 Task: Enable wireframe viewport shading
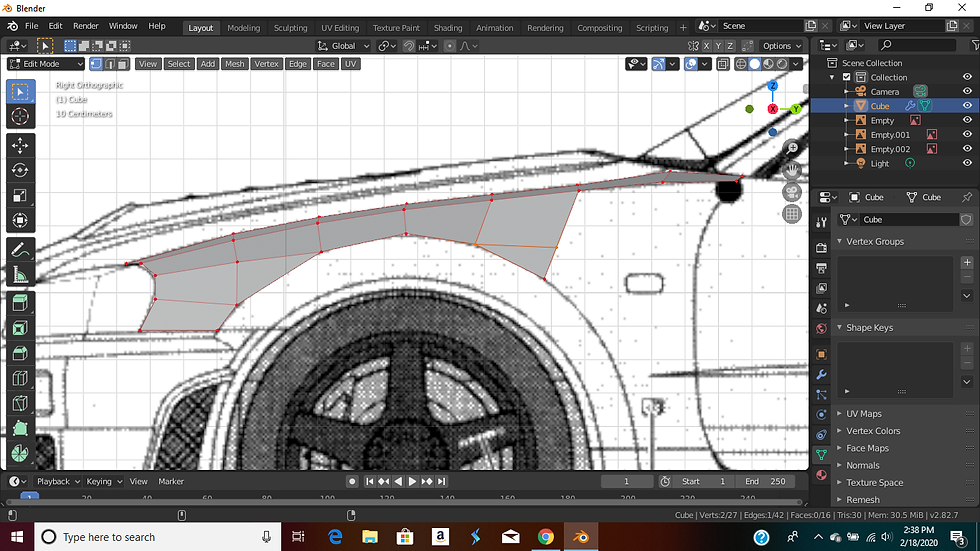(741, 64)
